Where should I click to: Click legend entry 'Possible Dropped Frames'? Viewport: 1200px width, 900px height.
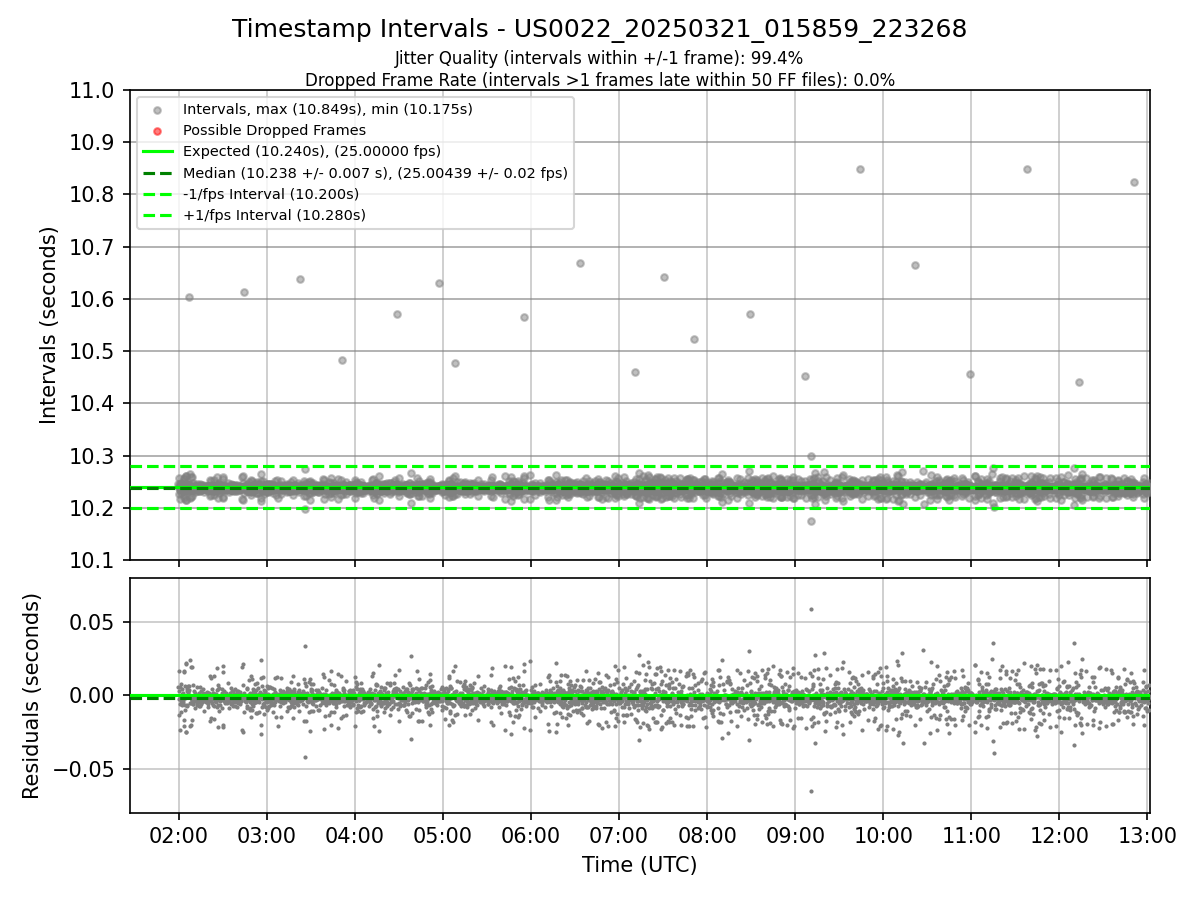point(274,130)
